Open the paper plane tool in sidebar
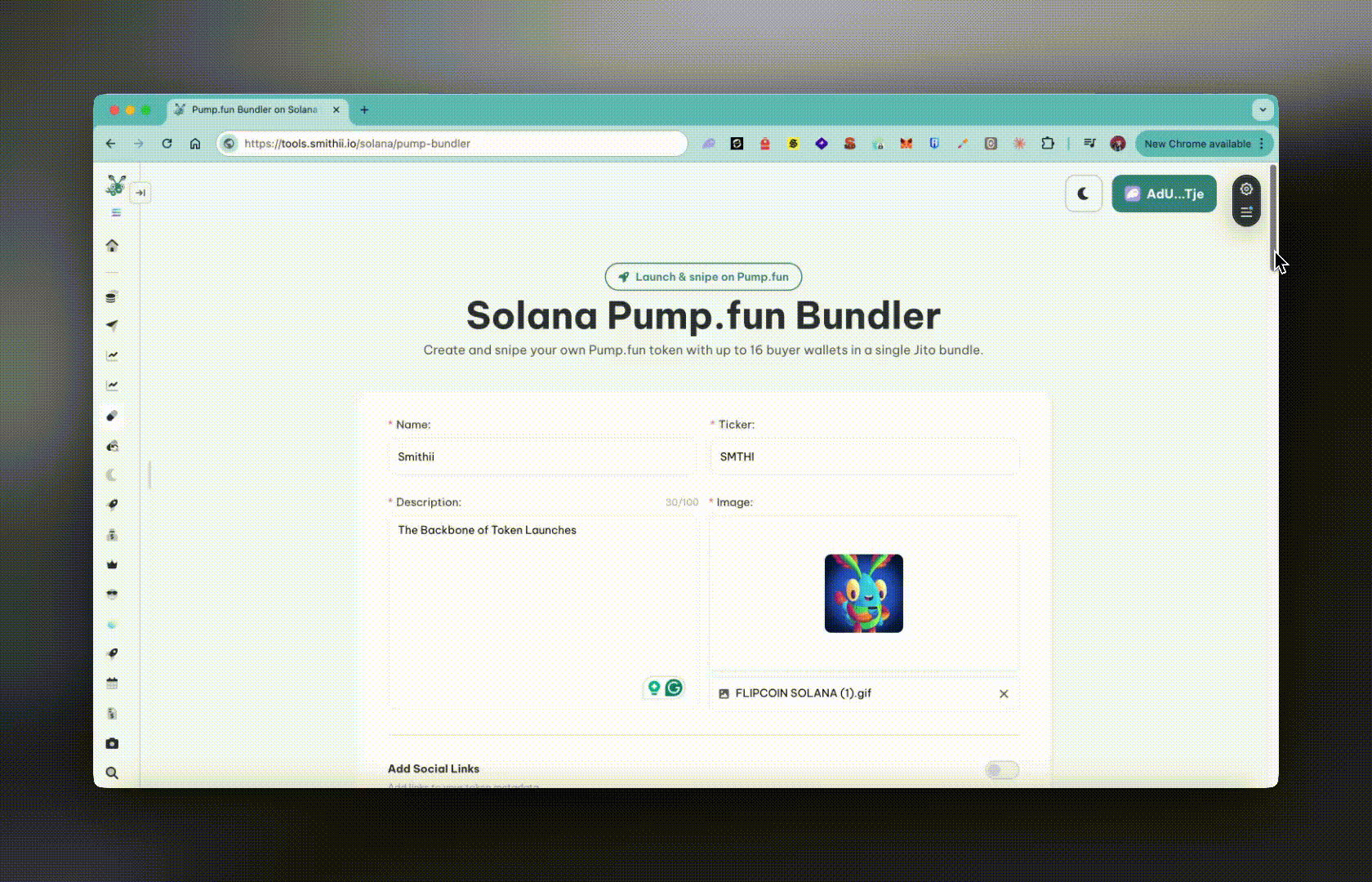 pos(112,325)
